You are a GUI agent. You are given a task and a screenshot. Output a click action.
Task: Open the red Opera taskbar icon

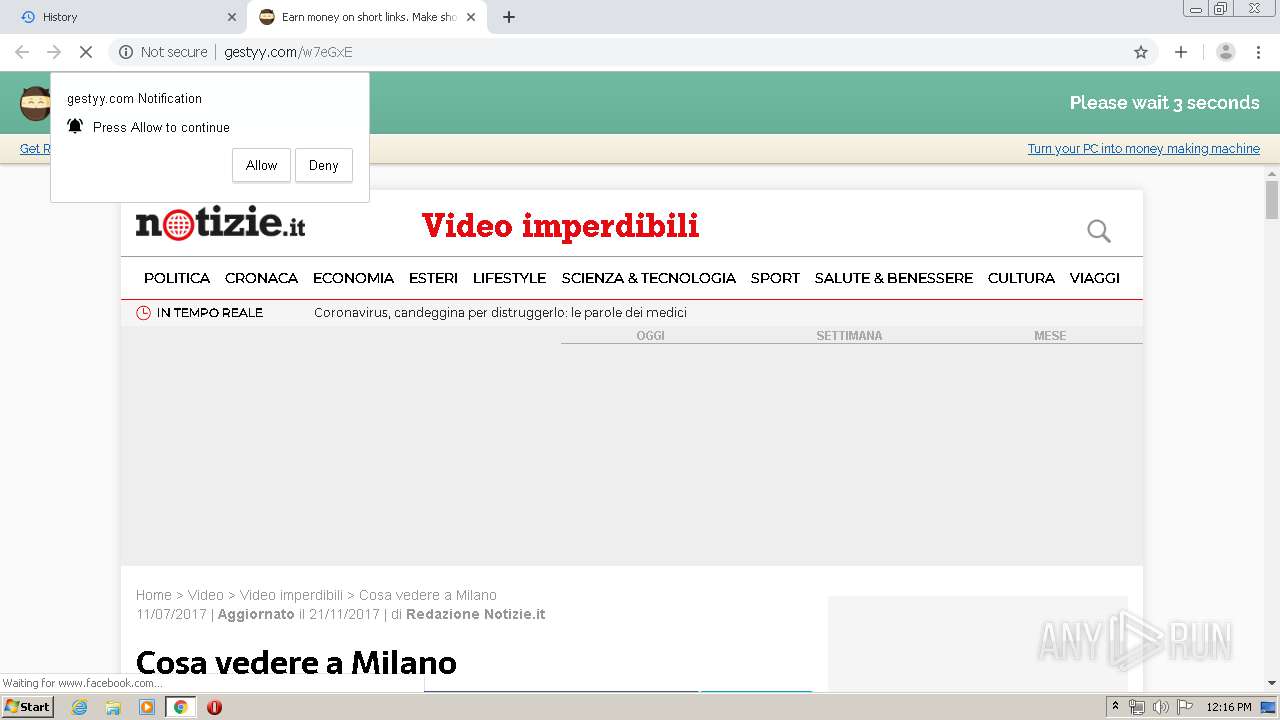pyautogui.click(x=214, y=707)
